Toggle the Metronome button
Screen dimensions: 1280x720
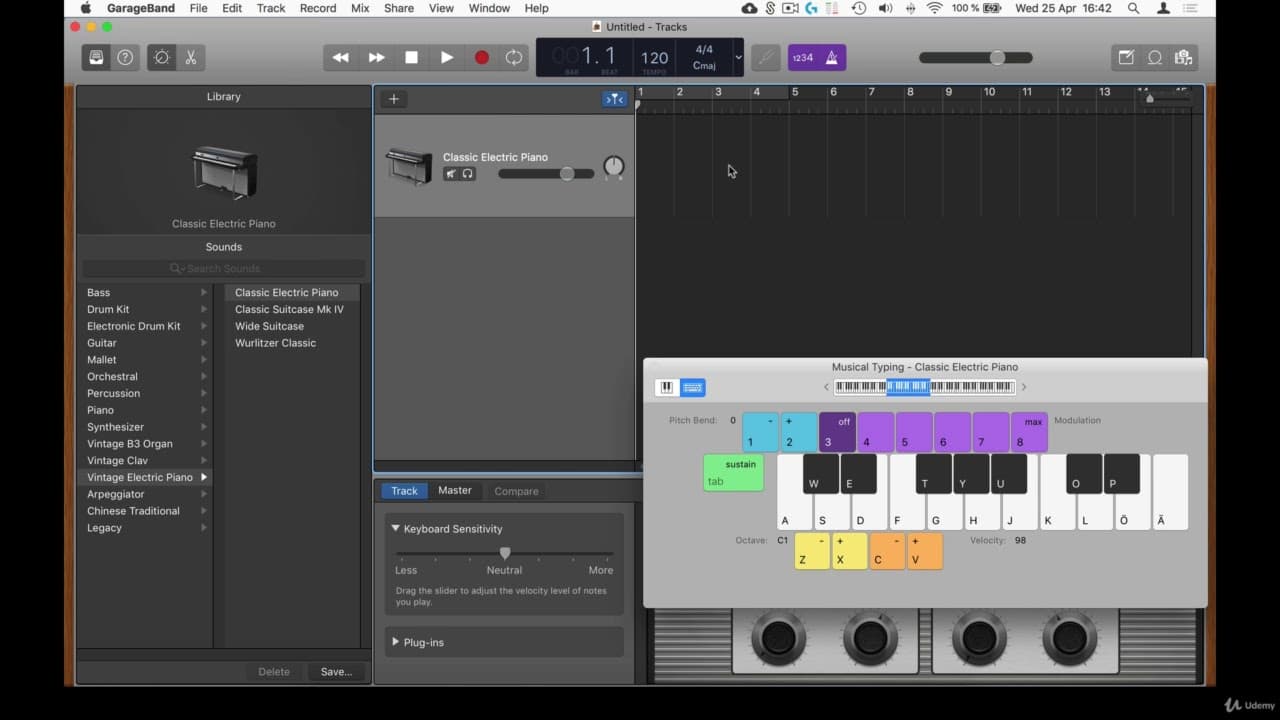coord(832,57)
